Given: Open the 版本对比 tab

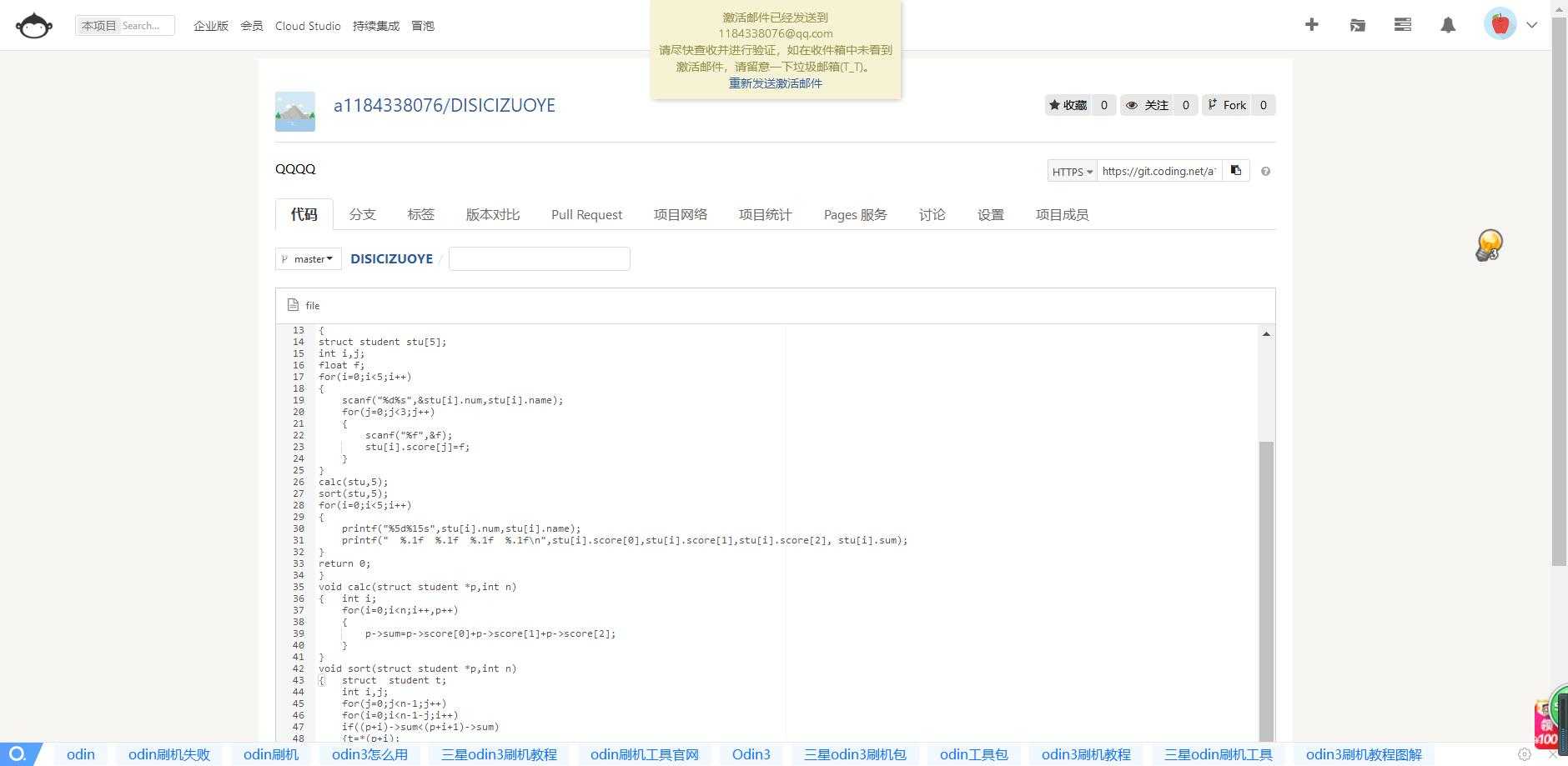Looking at the screenshot, I should (x=493, y=214).
